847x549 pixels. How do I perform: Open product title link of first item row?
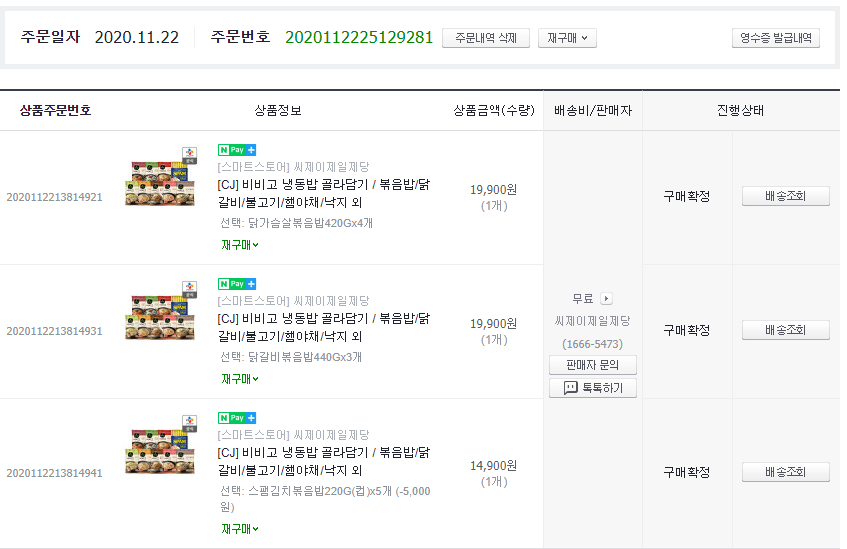324,193
